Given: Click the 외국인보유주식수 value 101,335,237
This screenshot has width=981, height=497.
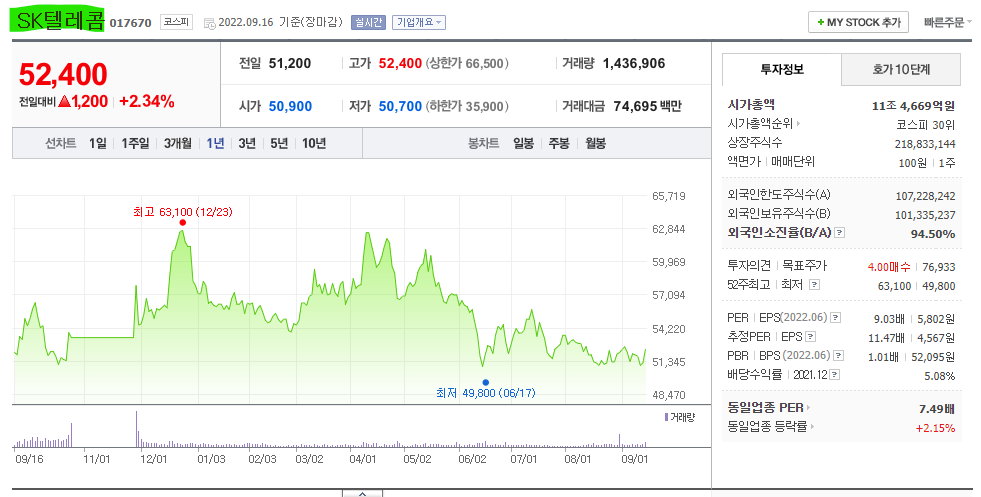Looking at the screenshot, I should [925, 215].
